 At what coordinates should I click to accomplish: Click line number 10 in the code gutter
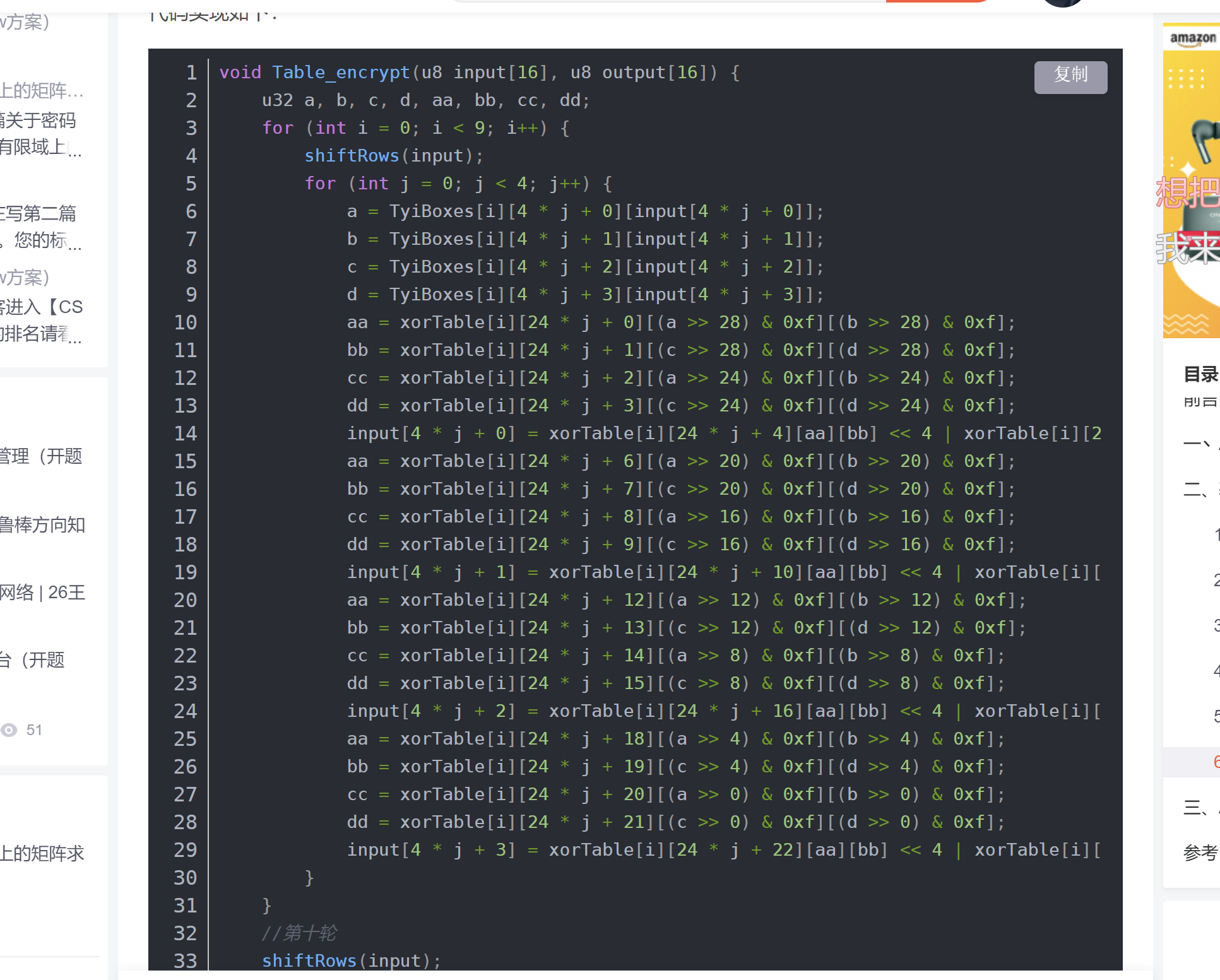click(186, 322)
